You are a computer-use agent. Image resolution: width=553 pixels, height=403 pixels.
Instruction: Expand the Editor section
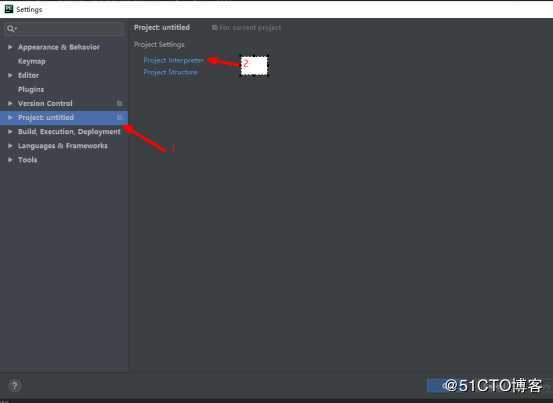point(10,75)
